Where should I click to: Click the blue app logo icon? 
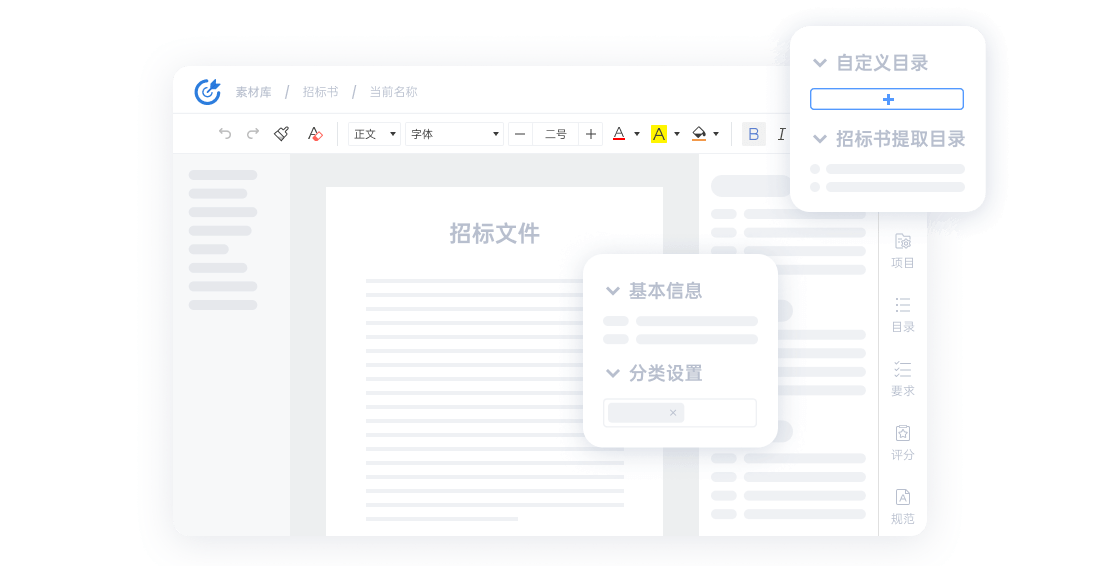(x=208, y=92)
